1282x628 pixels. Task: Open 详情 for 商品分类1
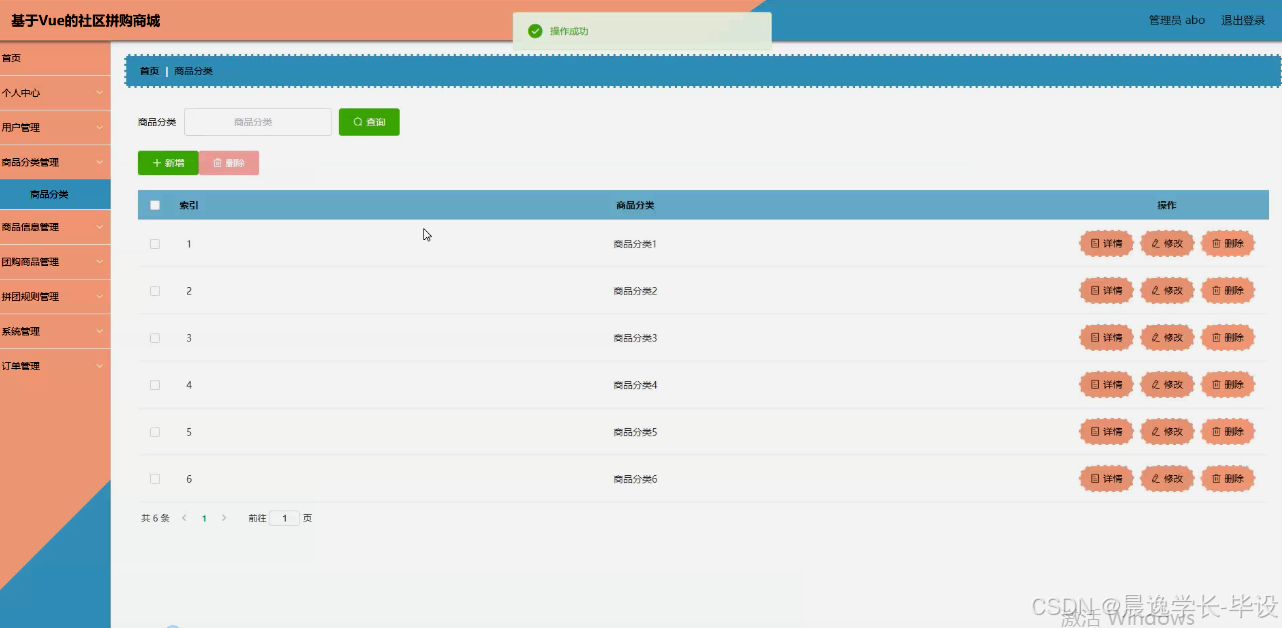click(1105, 243)
